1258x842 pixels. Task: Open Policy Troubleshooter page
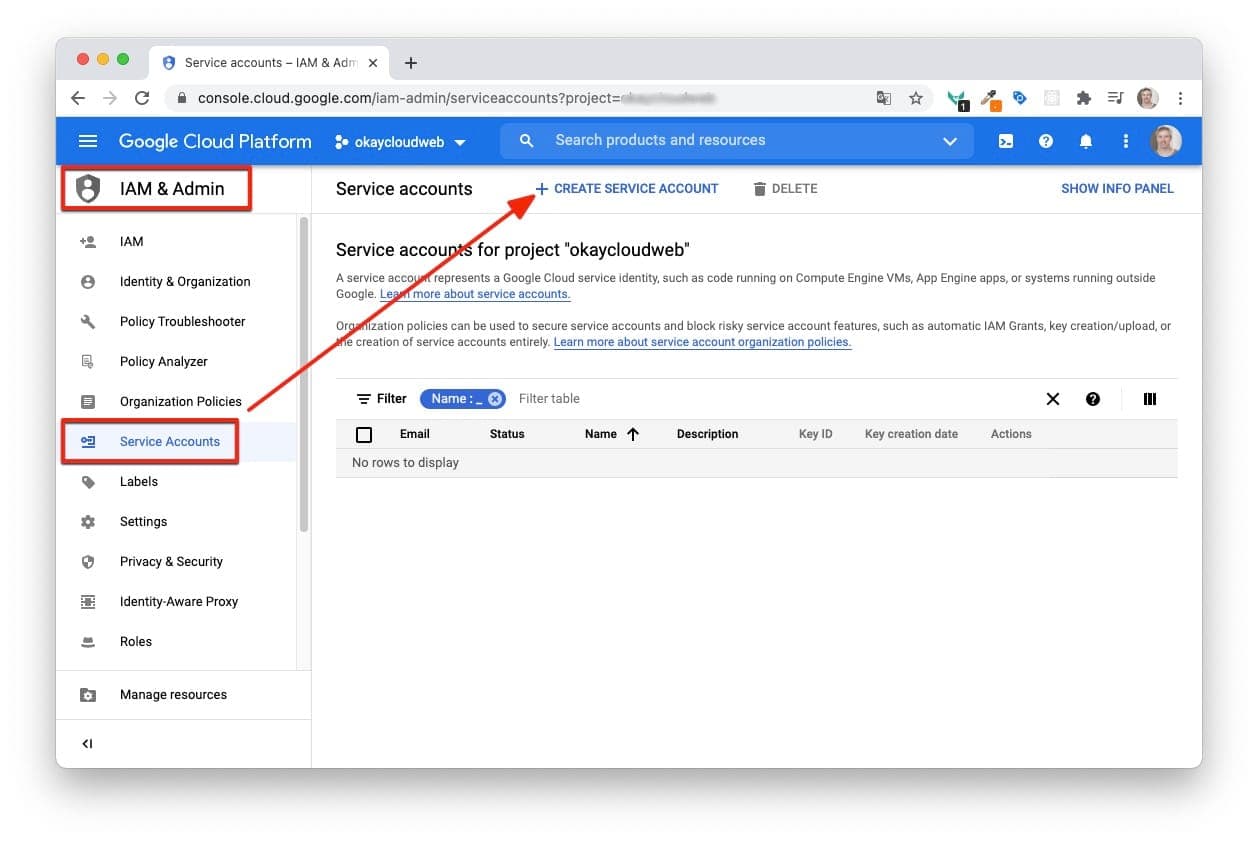click(x=177, y=321)
